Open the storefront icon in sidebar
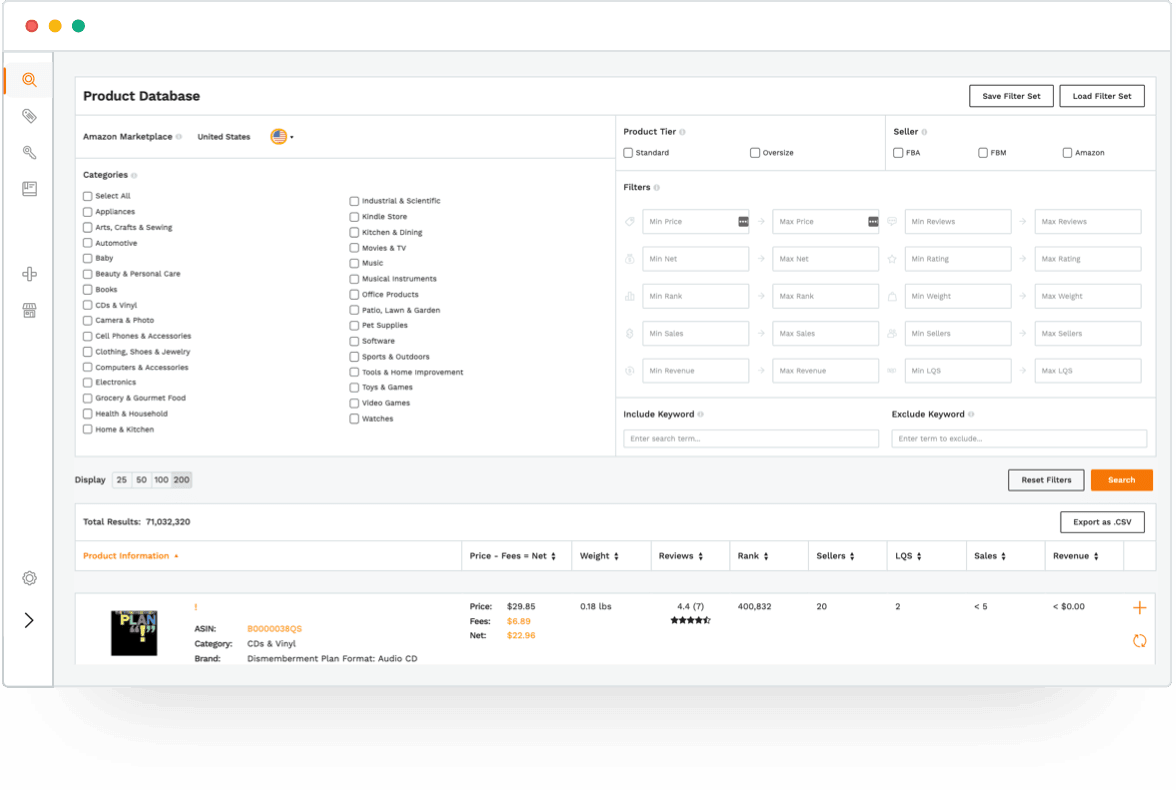1176x790 pixels. click(x=29, y=311)
